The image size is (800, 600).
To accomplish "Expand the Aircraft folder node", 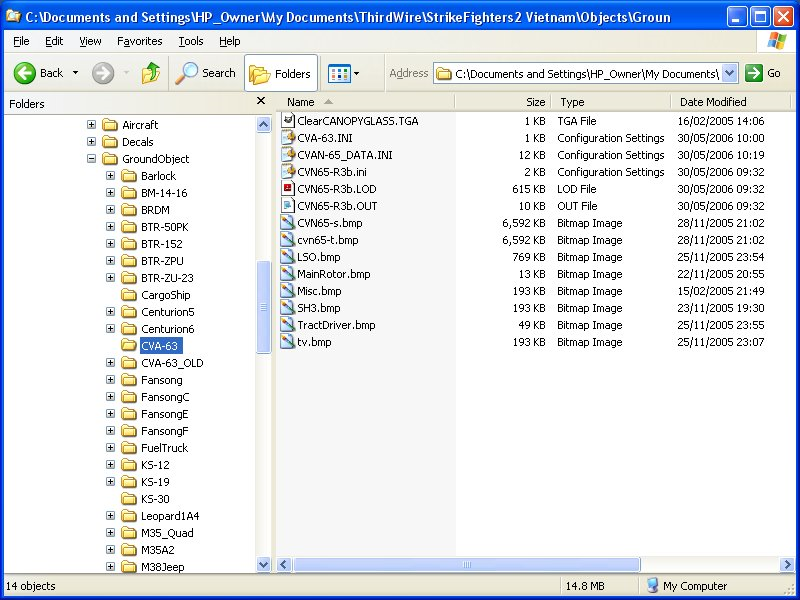I will [x=91, y=124].
